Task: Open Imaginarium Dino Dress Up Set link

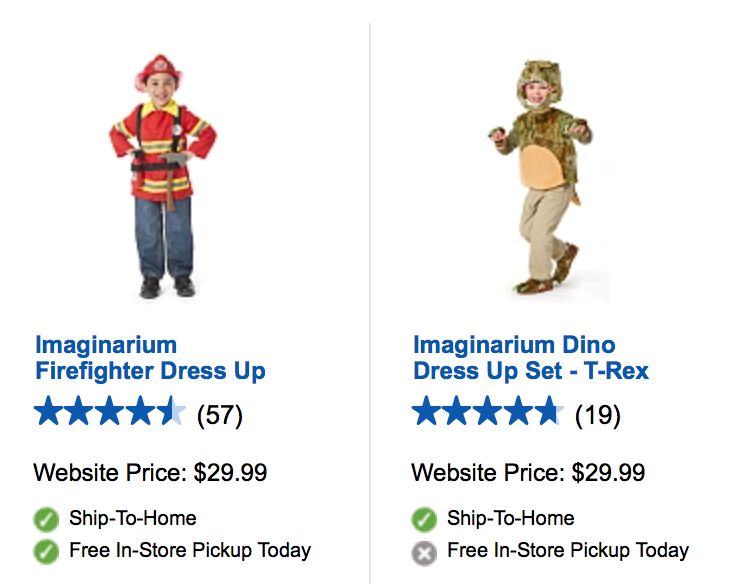Action: tap(530, 359)
